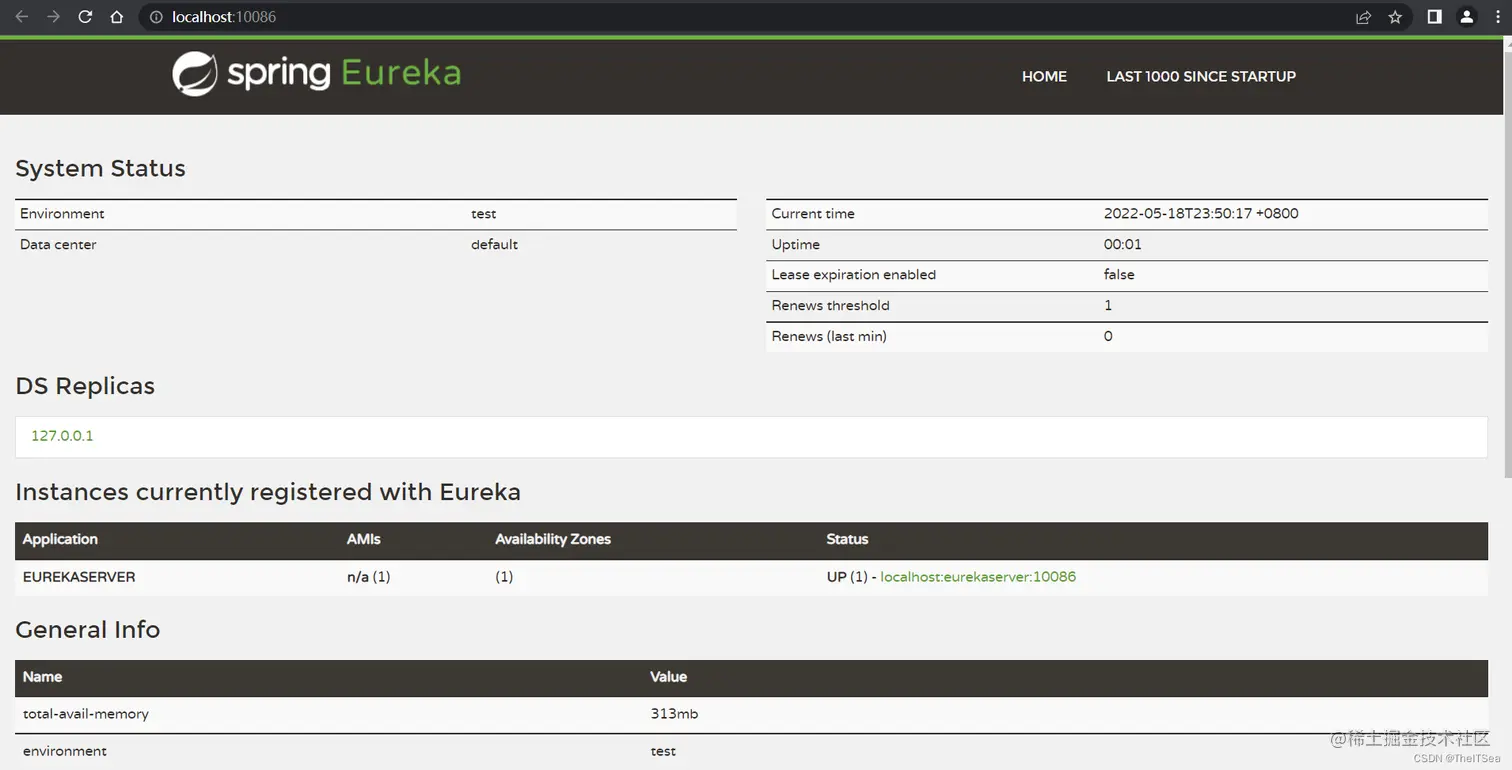Open the HOME nav item
Image resolution: width=1512 pixels, height=770 pixels.
(x=1044, y=76)
